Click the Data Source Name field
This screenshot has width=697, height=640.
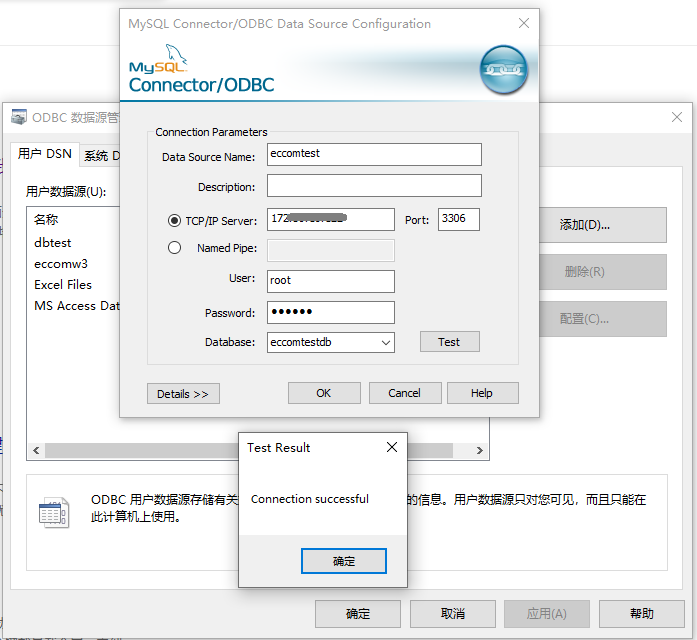click(374, 154)
